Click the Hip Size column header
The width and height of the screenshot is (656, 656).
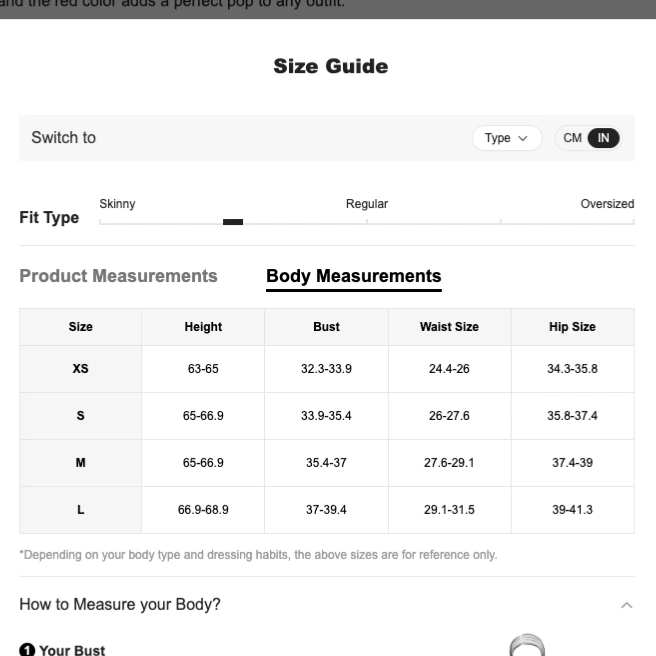572,327
